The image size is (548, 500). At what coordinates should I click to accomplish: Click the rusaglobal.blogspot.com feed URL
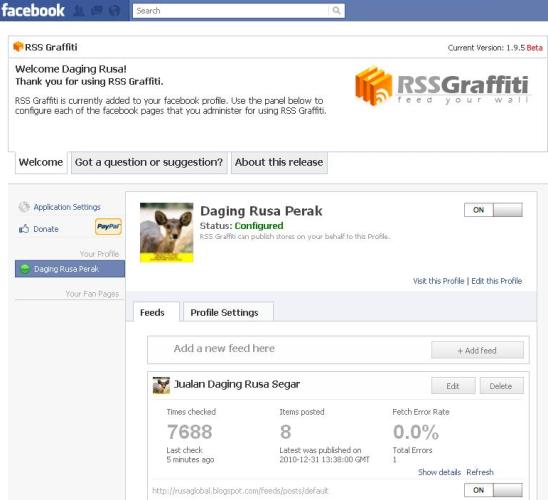pyautogui.click(x=240, y=491)
